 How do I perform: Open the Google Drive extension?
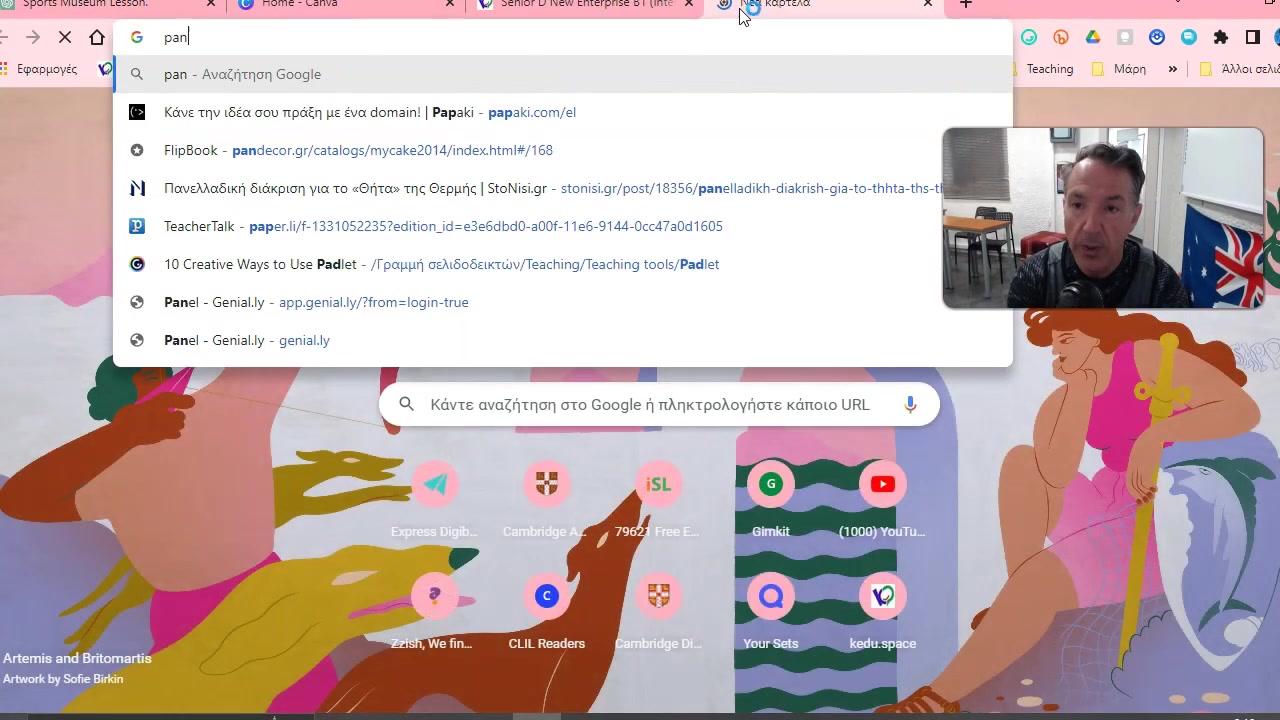click(x=1093, y=37)
